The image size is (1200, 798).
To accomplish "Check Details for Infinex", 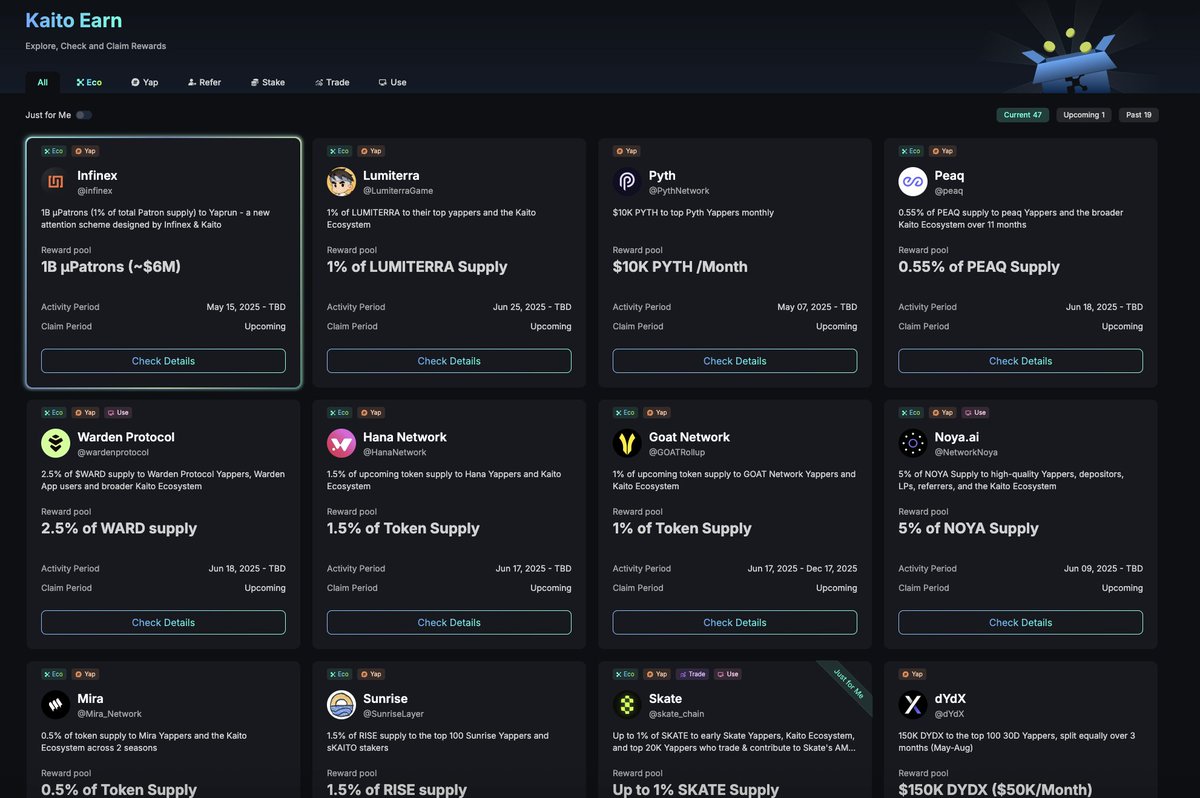I will [163, 361].
